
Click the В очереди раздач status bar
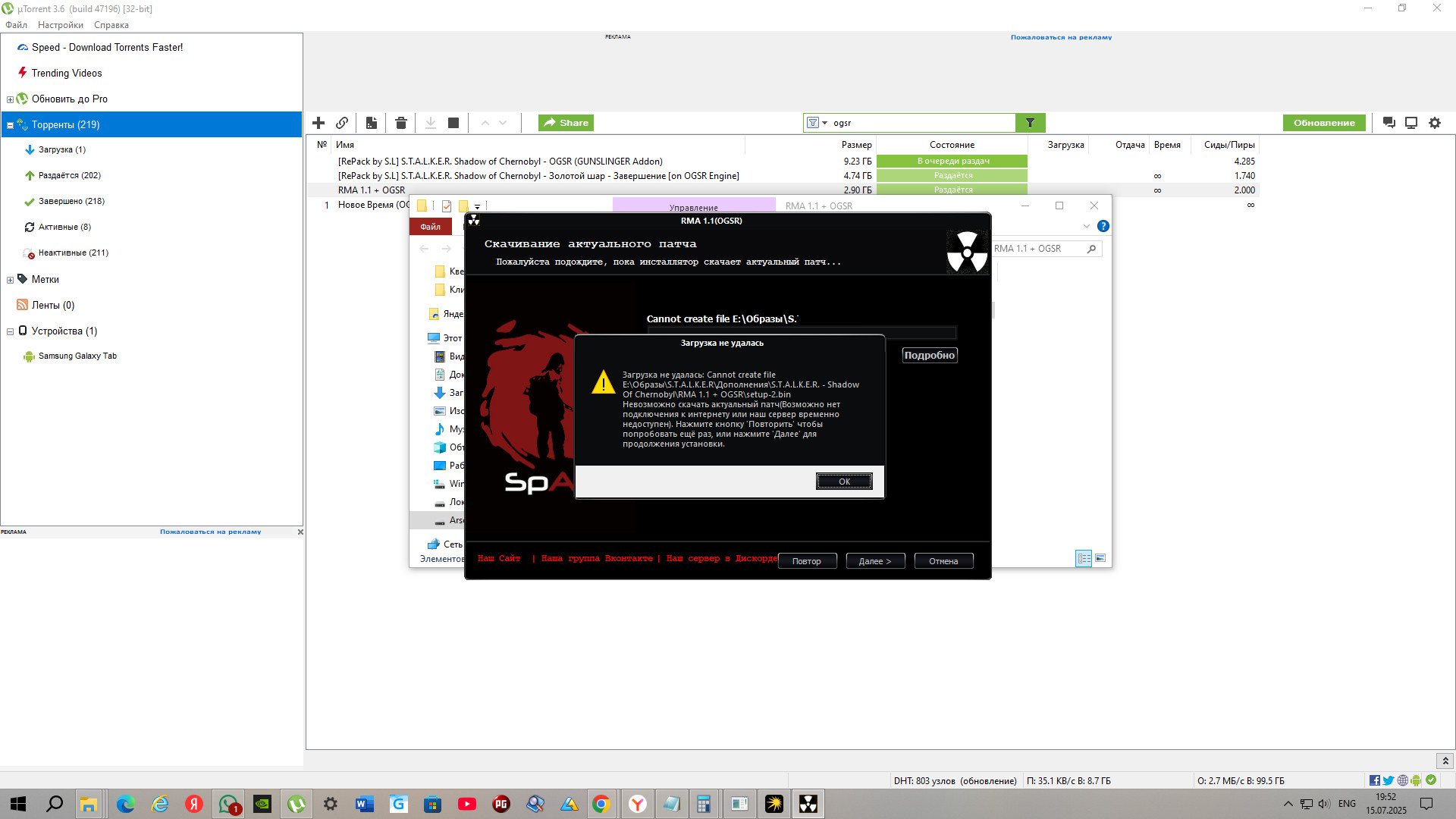click(x=952, y=161)
